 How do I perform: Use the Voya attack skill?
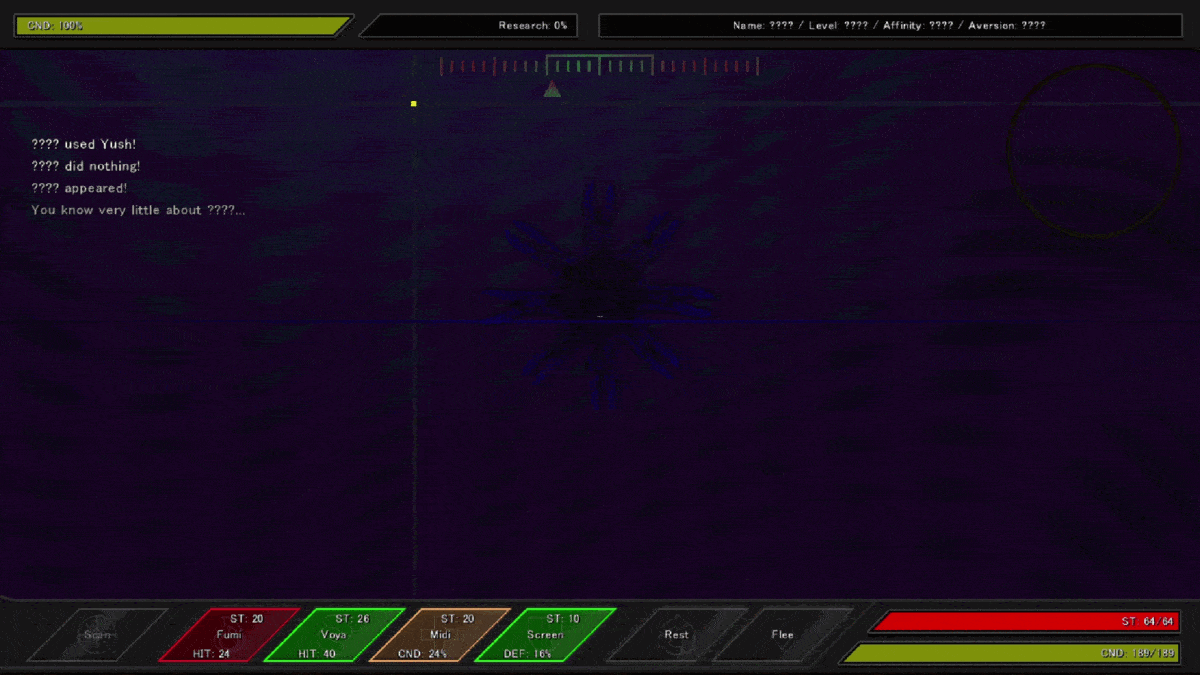click(334, 635)
